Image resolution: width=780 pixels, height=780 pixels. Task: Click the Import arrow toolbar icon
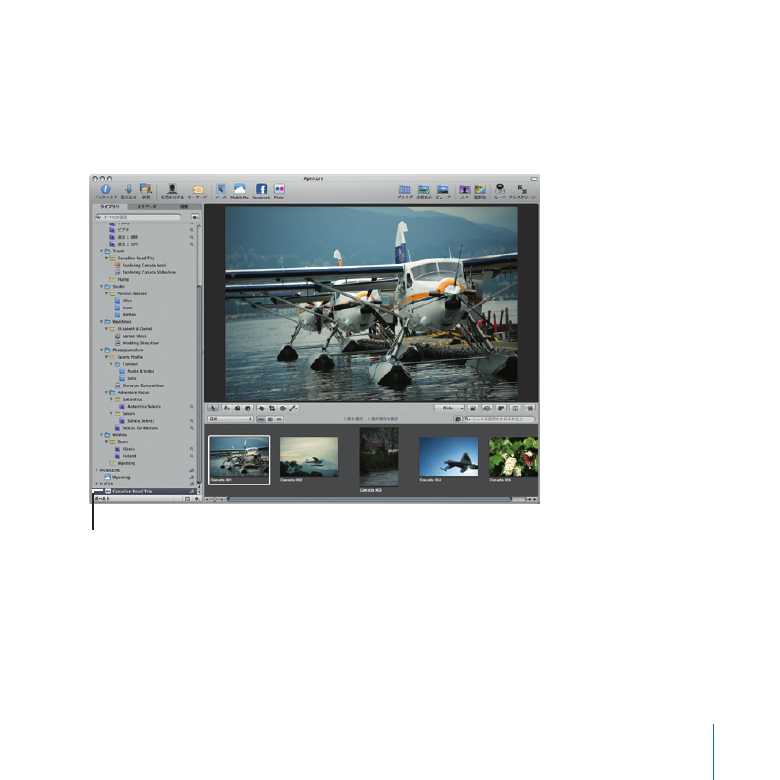pos(128,189)
